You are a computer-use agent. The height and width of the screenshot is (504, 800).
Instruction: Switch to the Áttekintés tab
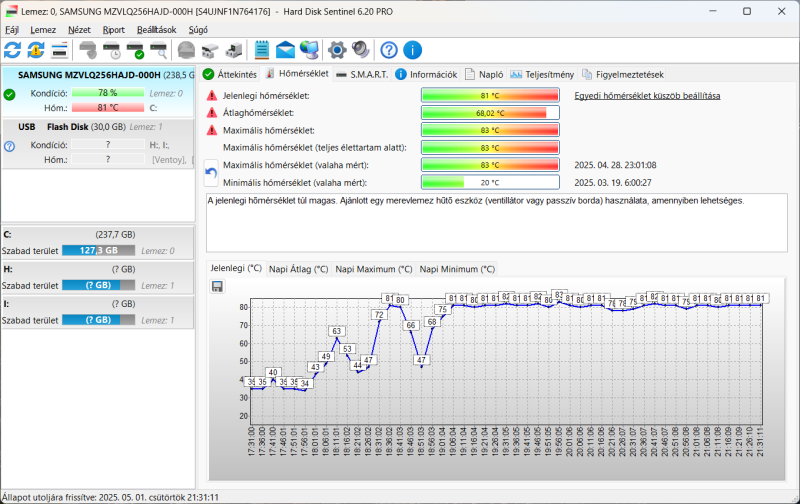coord(230,74)
